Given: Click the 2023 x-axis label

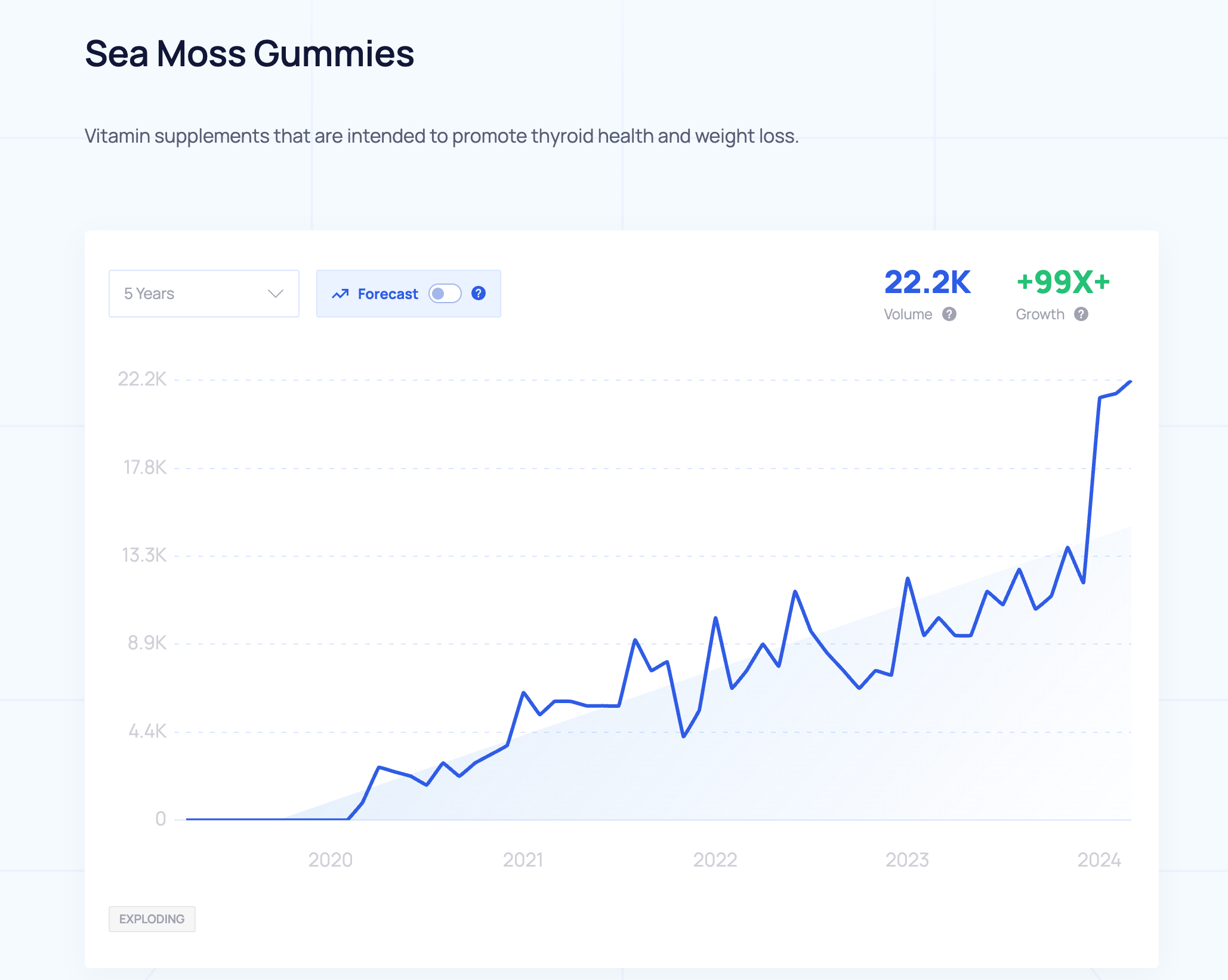Looking at the screenshot, I should 907,859.
